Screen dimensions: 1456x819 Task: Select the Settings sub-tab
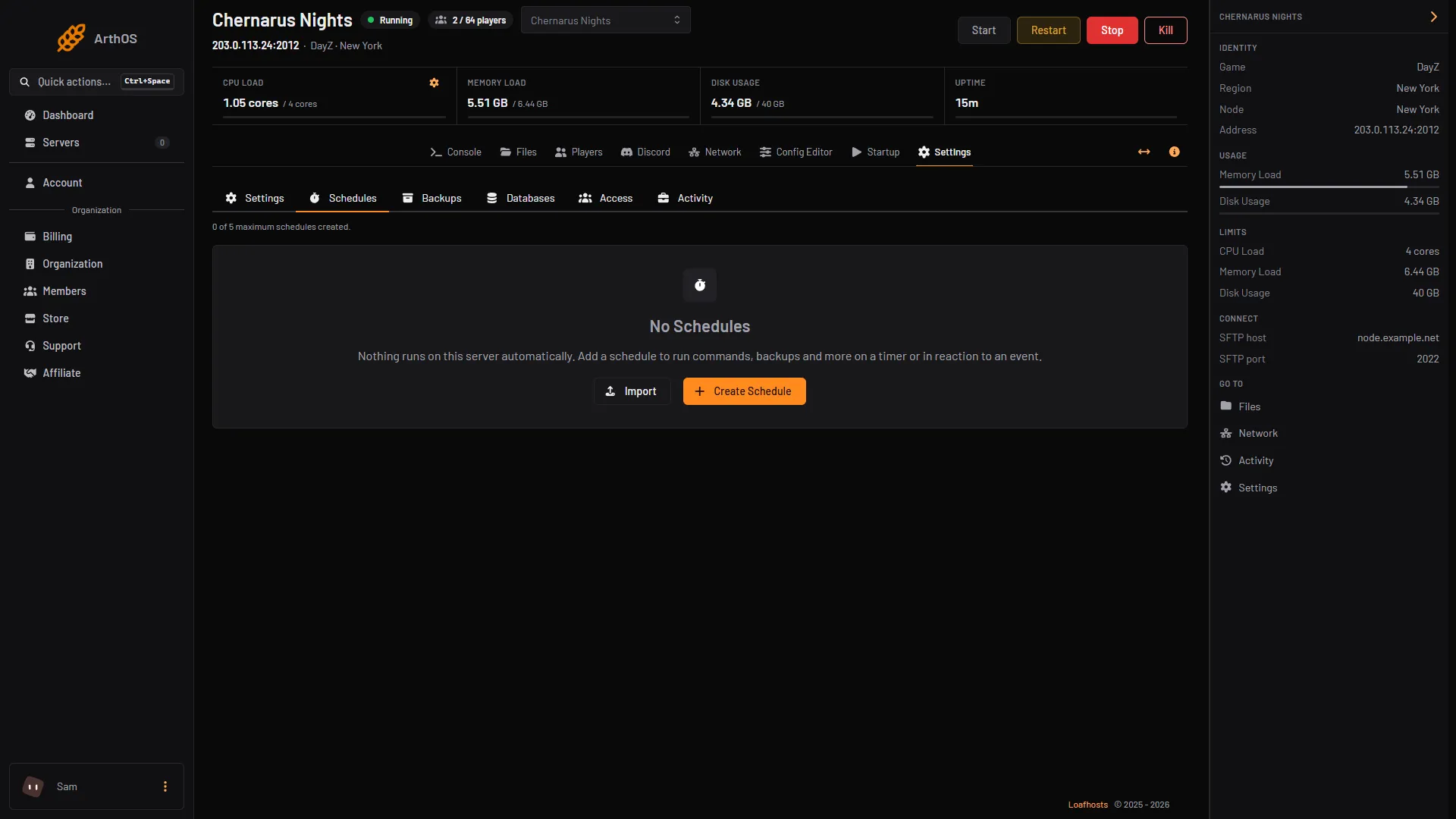tap(254, 198)
